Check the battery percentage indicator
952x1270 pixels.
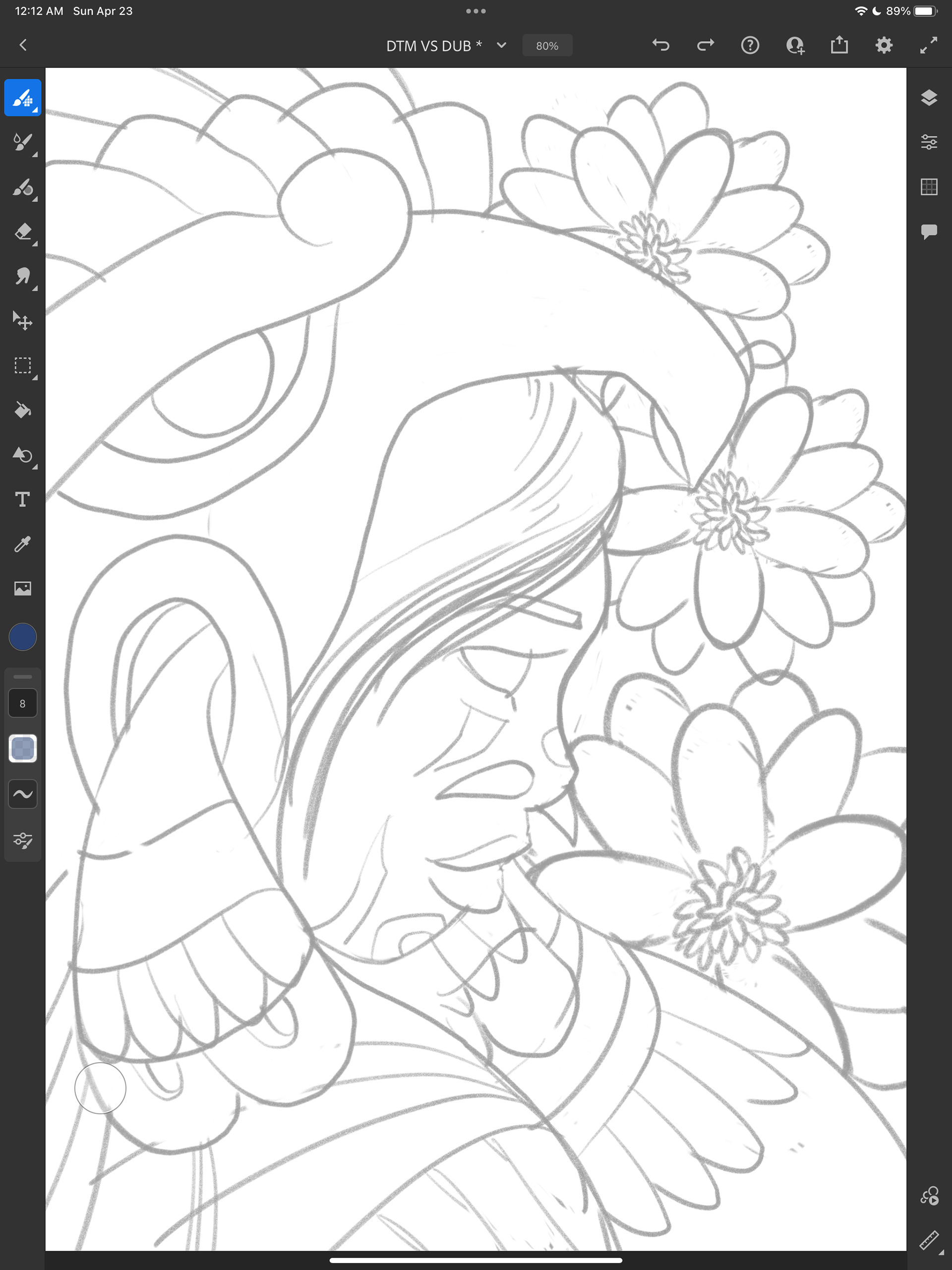point(898,11)
